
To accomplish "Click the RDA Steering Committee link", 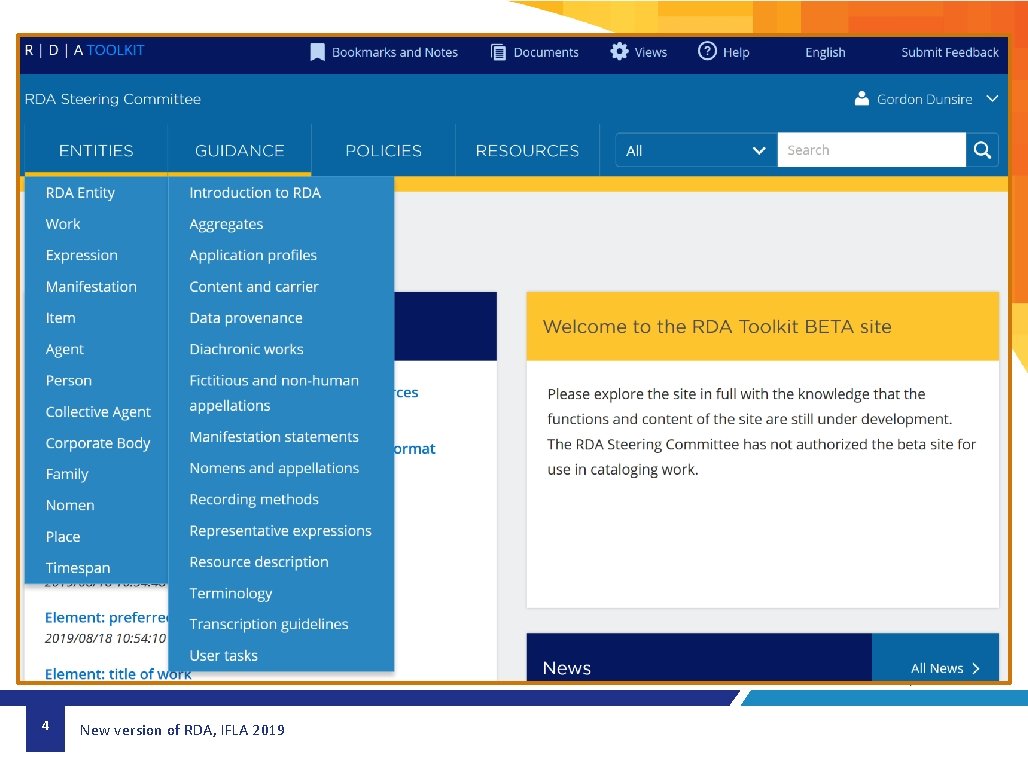I will 112,99.
